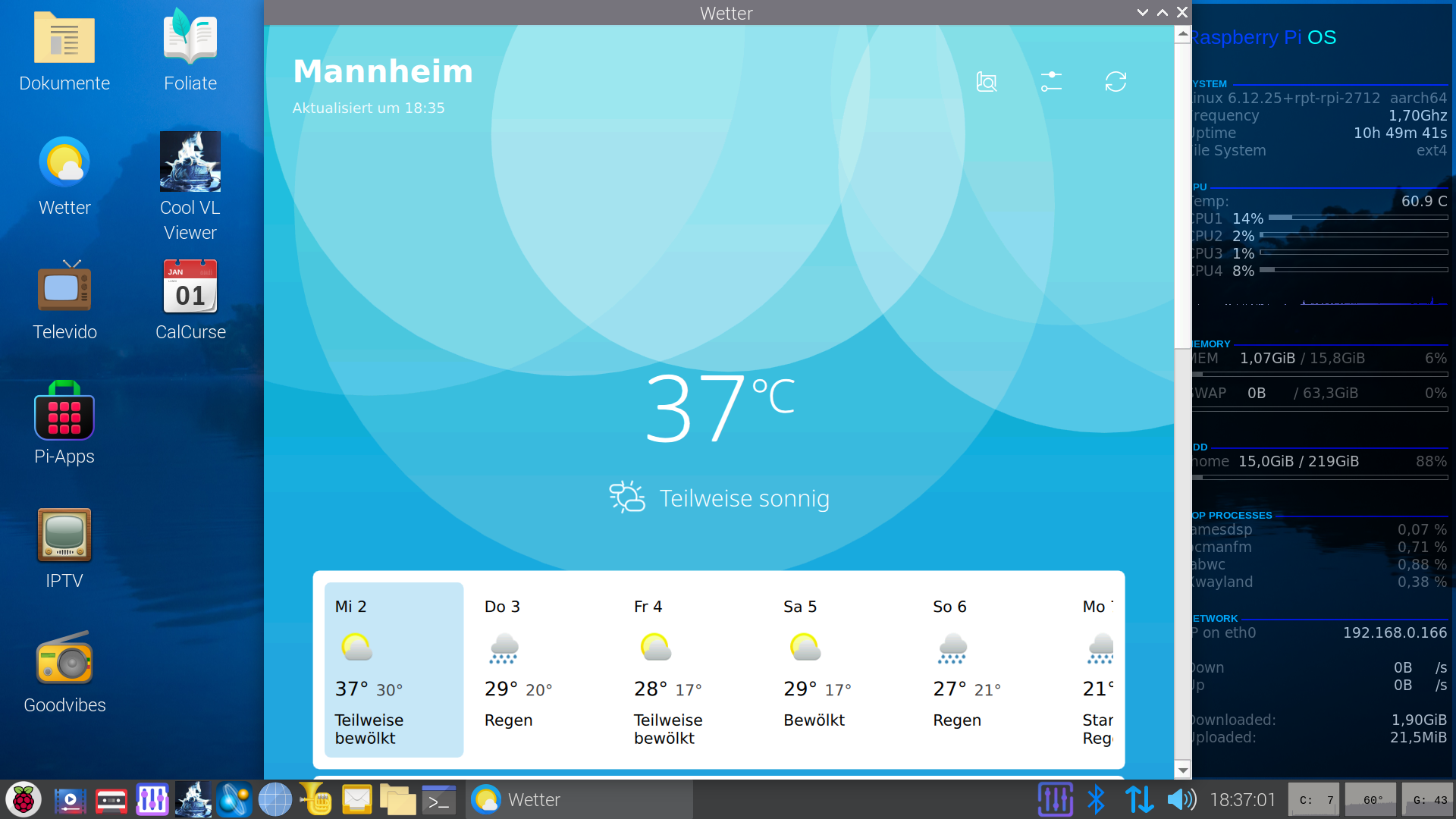Click the volume speaker tray icon
Image resolution: width=1456 pixels, height=819 pixels.
pos(1181,799)
